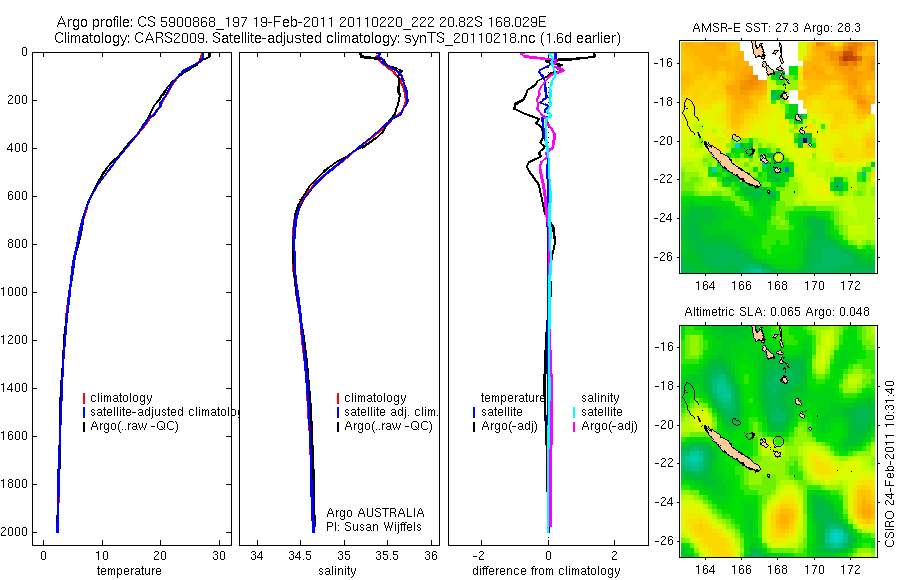
Task: Click the float position circle on SST map
Action: pos(778,157)
